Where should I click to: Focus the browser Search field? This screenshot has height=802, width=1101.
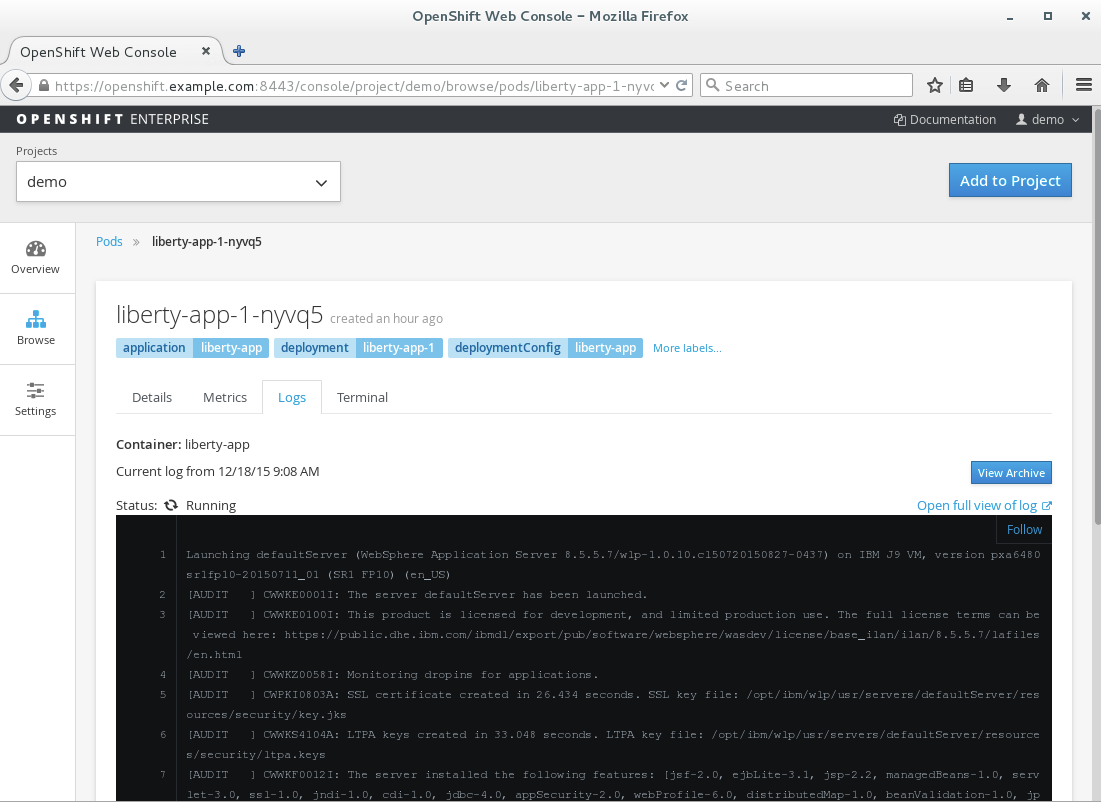[x=806, y=86]
